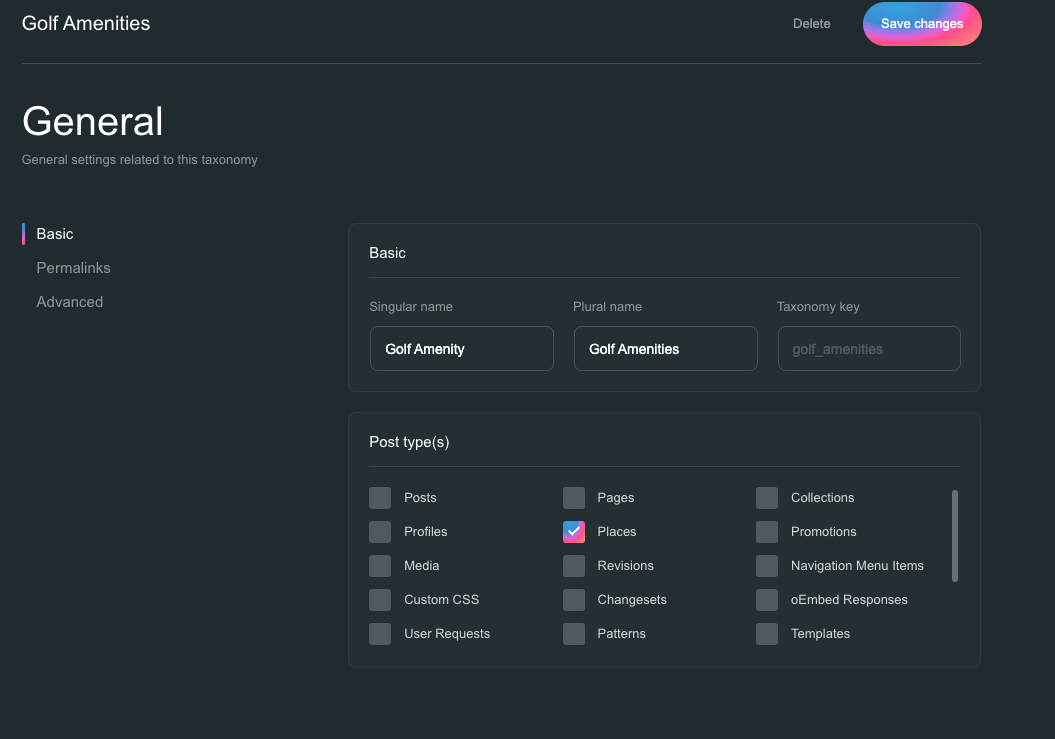The height and width of the screenshot is (739, 1055).
Task: Select the Basic settings section
Action: [55, 234]
